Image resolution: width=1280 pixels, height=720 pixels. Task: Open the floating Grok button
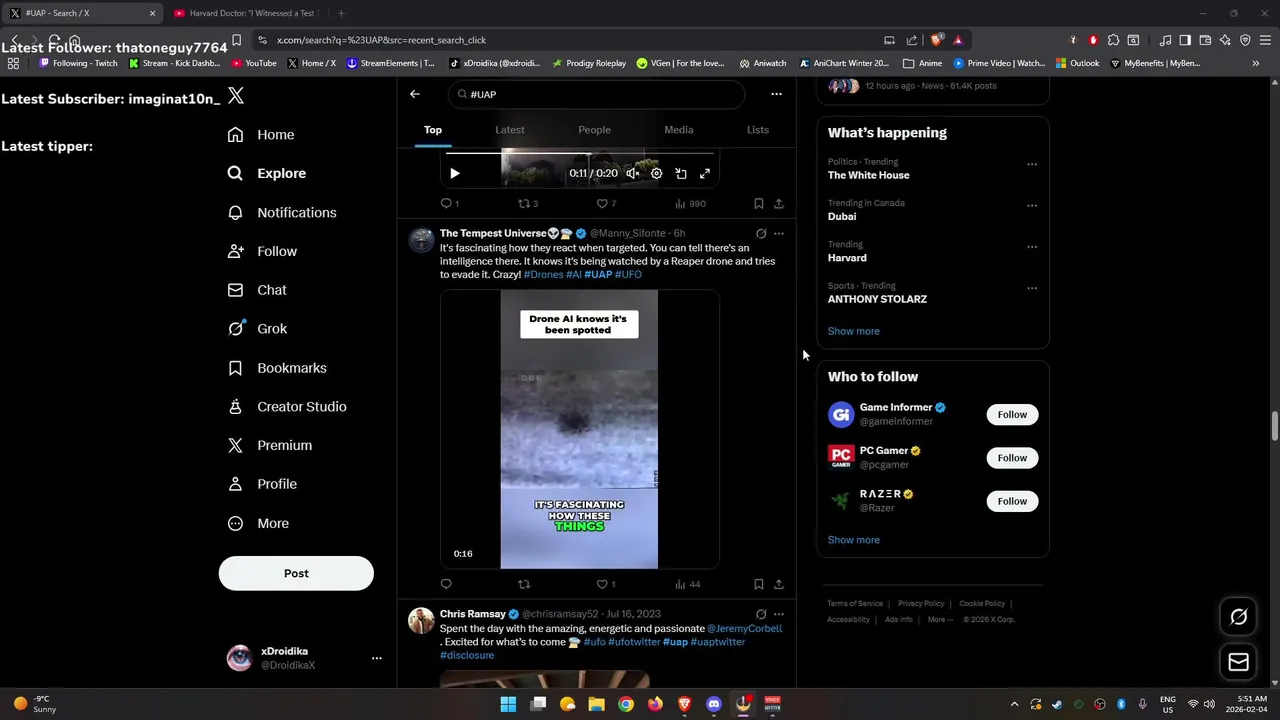[1238, 617]
